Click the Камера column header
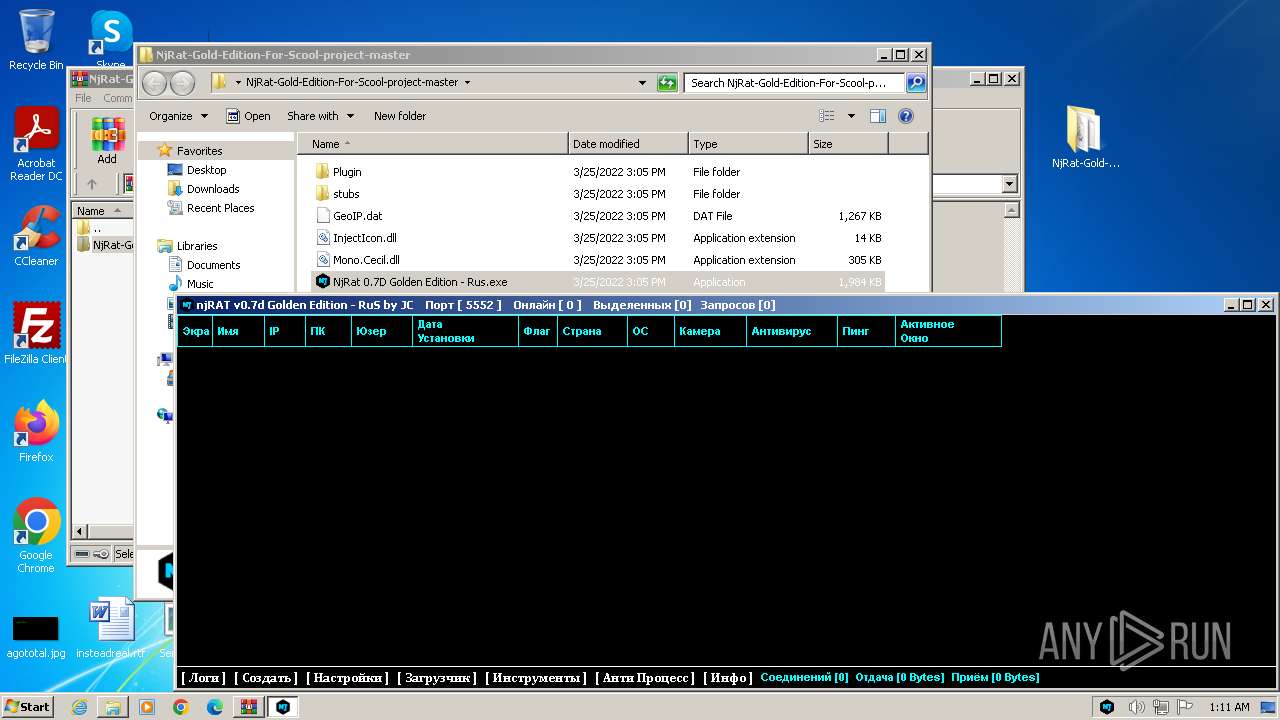 coord(710,331)
